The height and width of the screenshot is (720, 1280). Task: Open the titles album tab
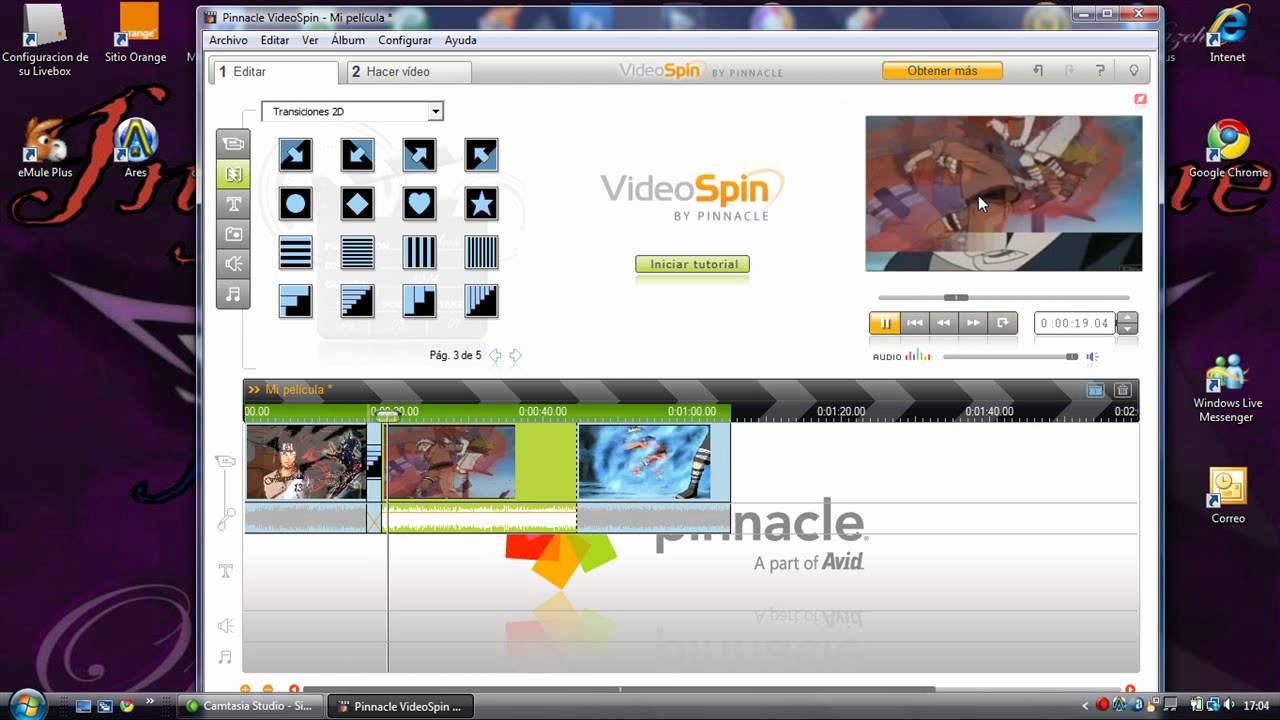coord(233,204)
